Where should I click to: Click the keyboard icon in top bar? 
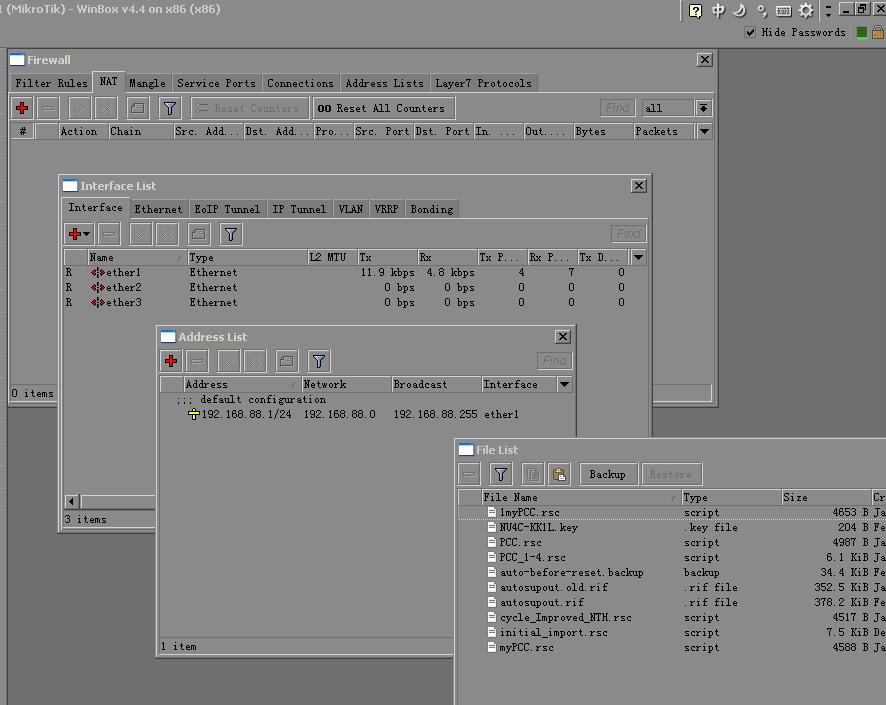click(784, 11)
